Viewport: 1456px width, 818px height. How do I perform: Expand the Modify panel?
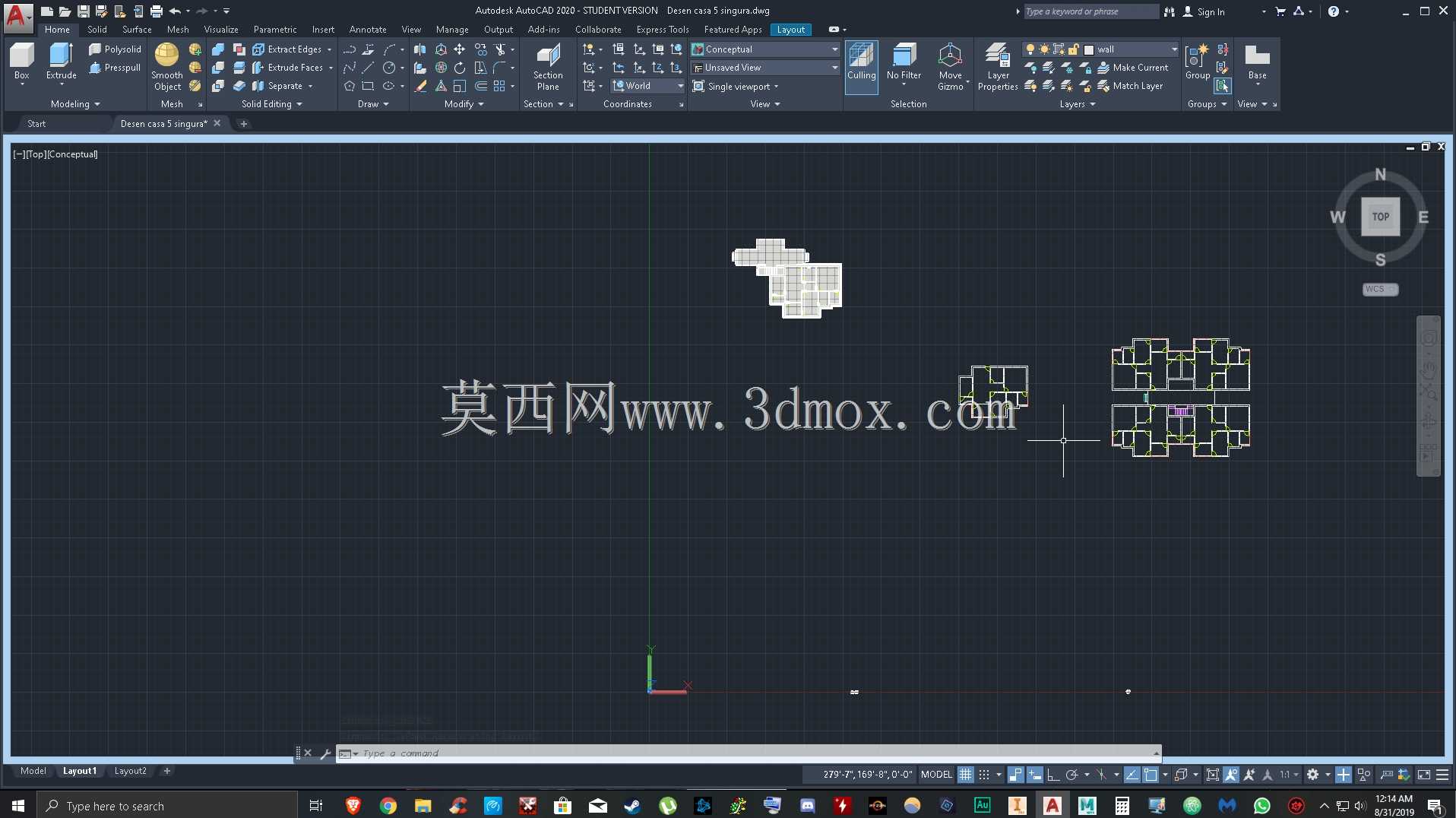pos(464,104)
